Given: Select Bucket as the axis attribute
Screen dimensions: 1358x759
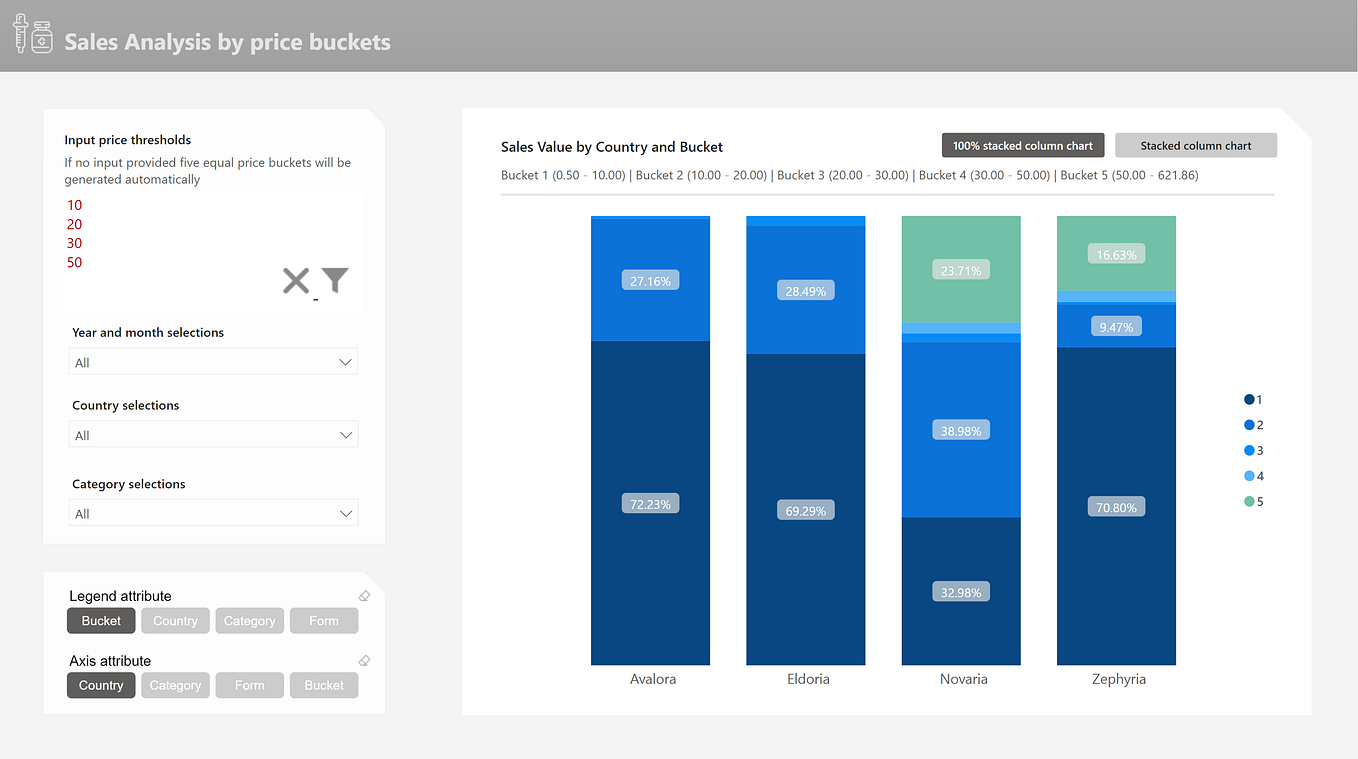Looking at the screenshot, I should (324, 685).
